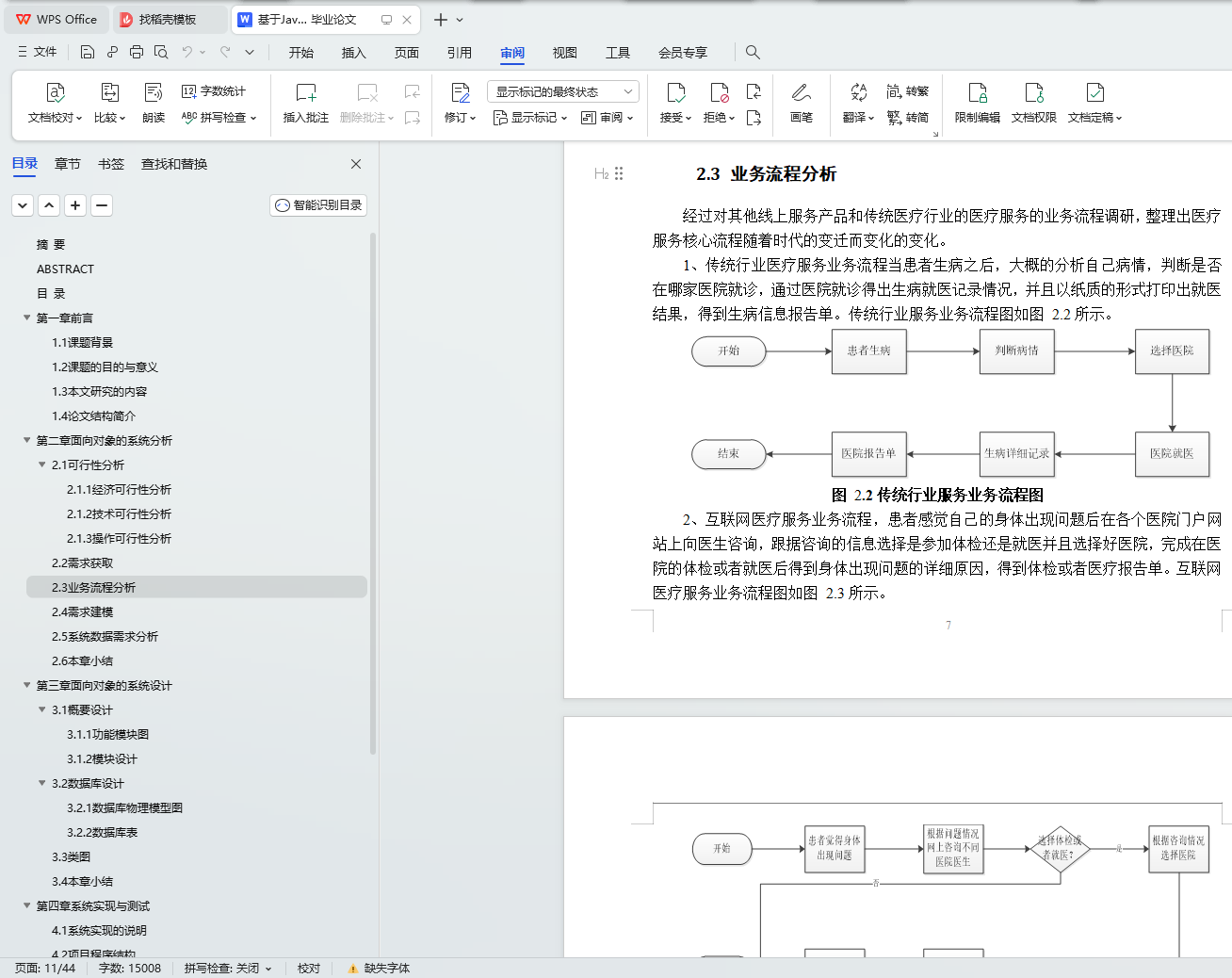Image resolution: width=1232 pixels, height=978 pixels.
Task: Collapse the 第一章前言 tree node
Action: pyautogui.click(x=27, y=318)
